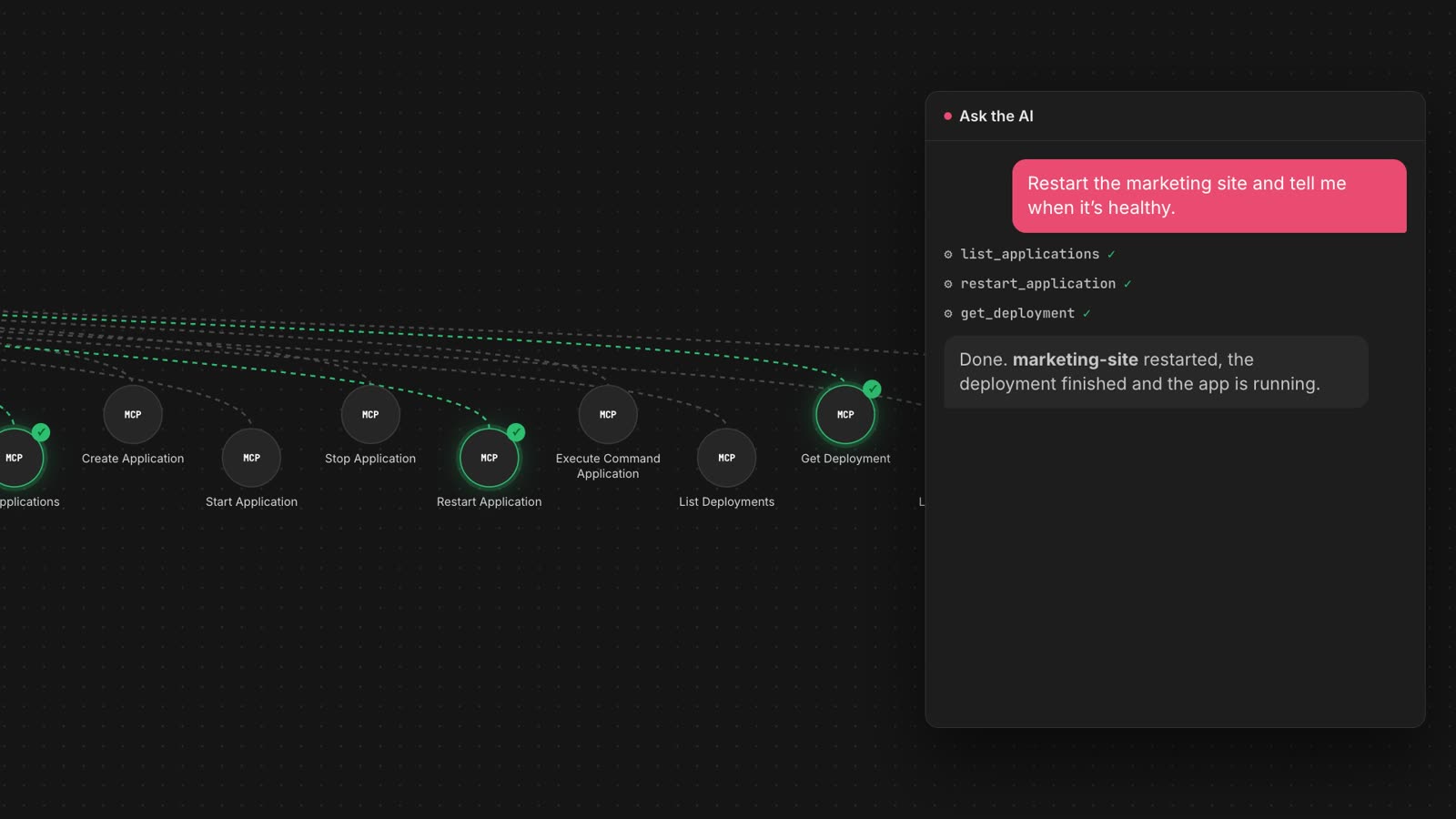
Task: Click green check badge on Get Deployment node
Action: tap(872, 389)
